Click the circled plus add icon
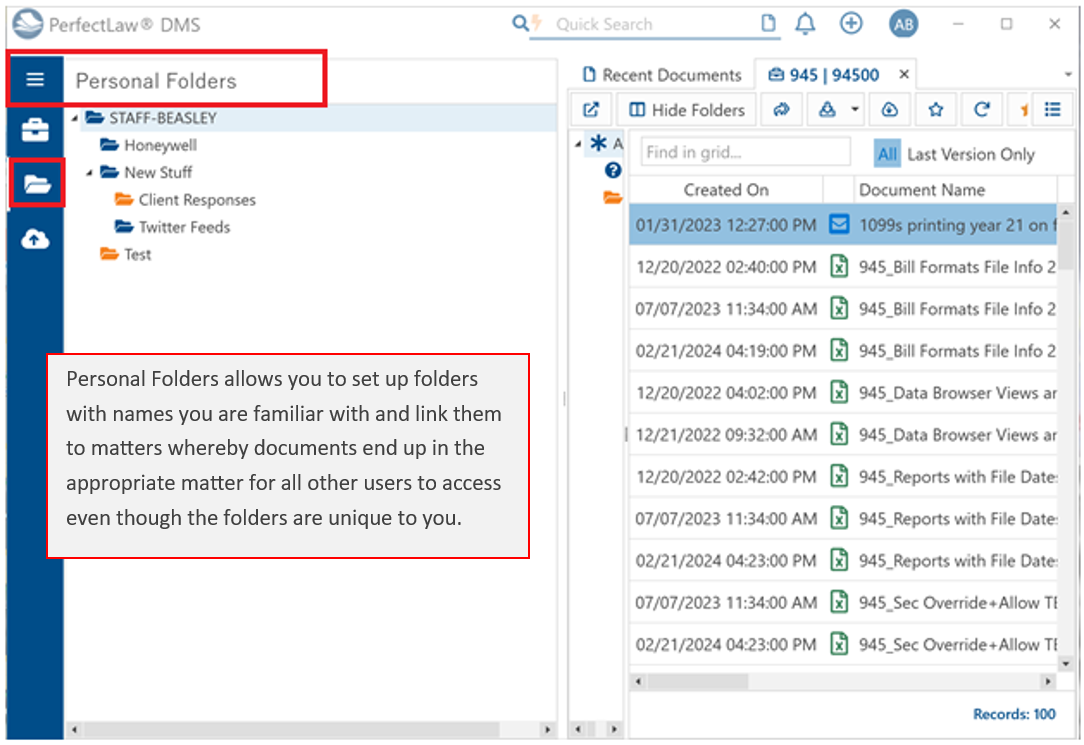The width and height of the screenshot is (1084, 745). coord(851,24)
